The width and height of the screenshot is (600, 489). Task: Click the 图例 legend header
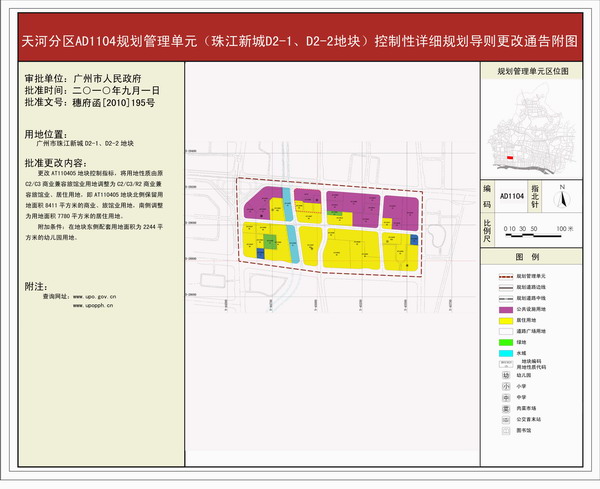point(532,258)
